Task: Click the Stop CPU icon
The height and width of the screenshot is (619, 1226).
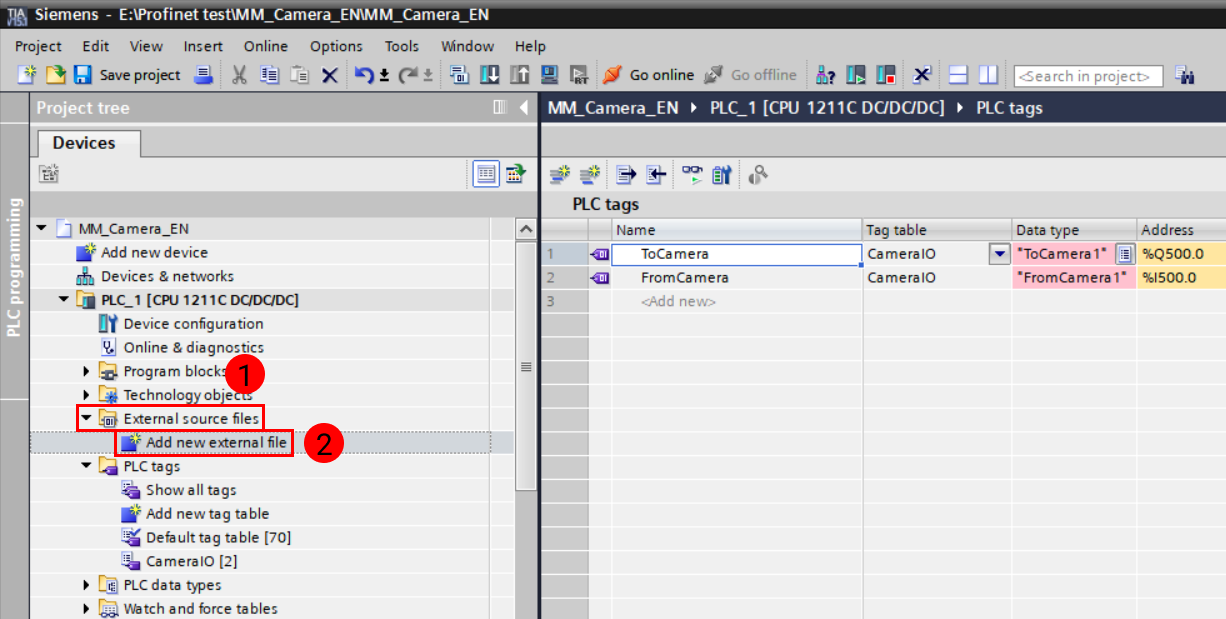Action: [886, 75]
